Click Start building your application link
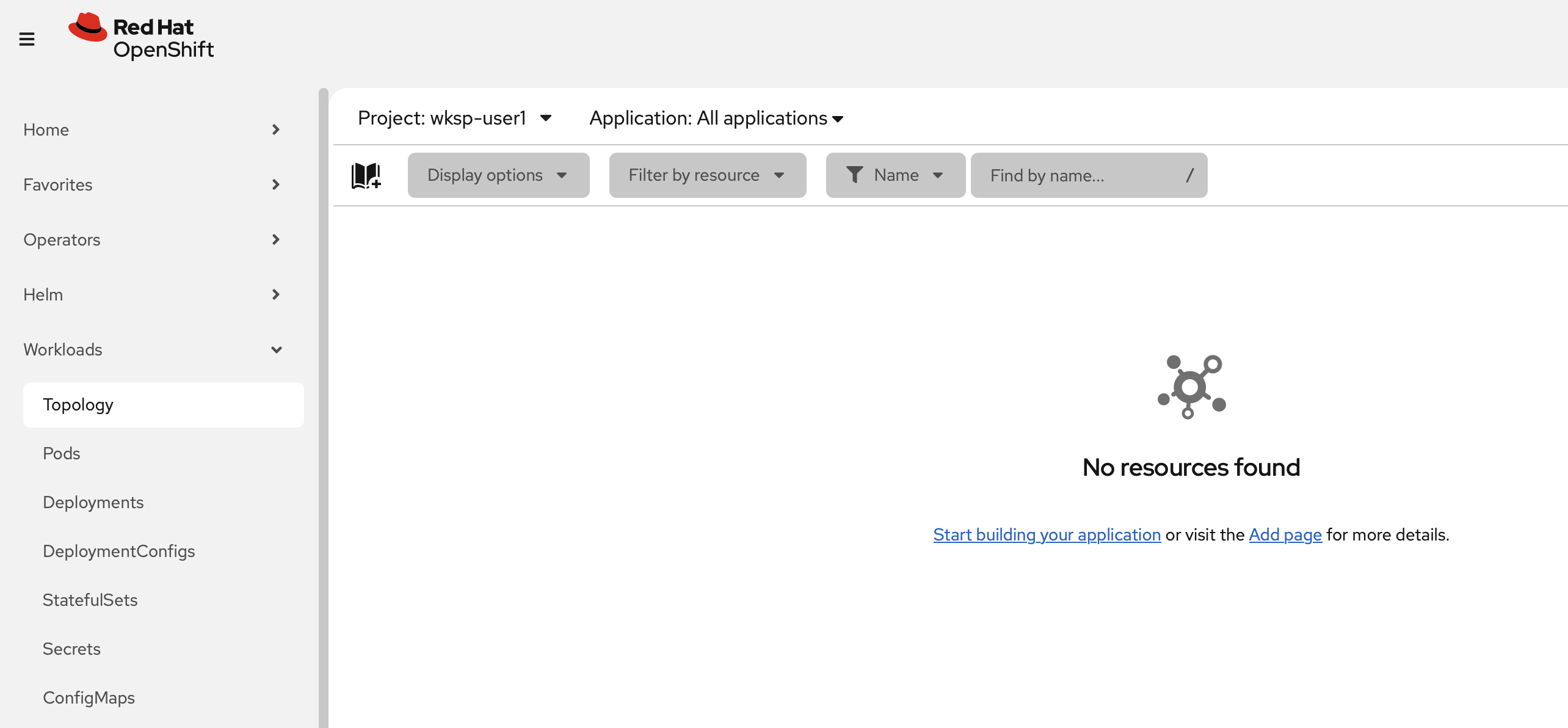 coord(1047,534)
